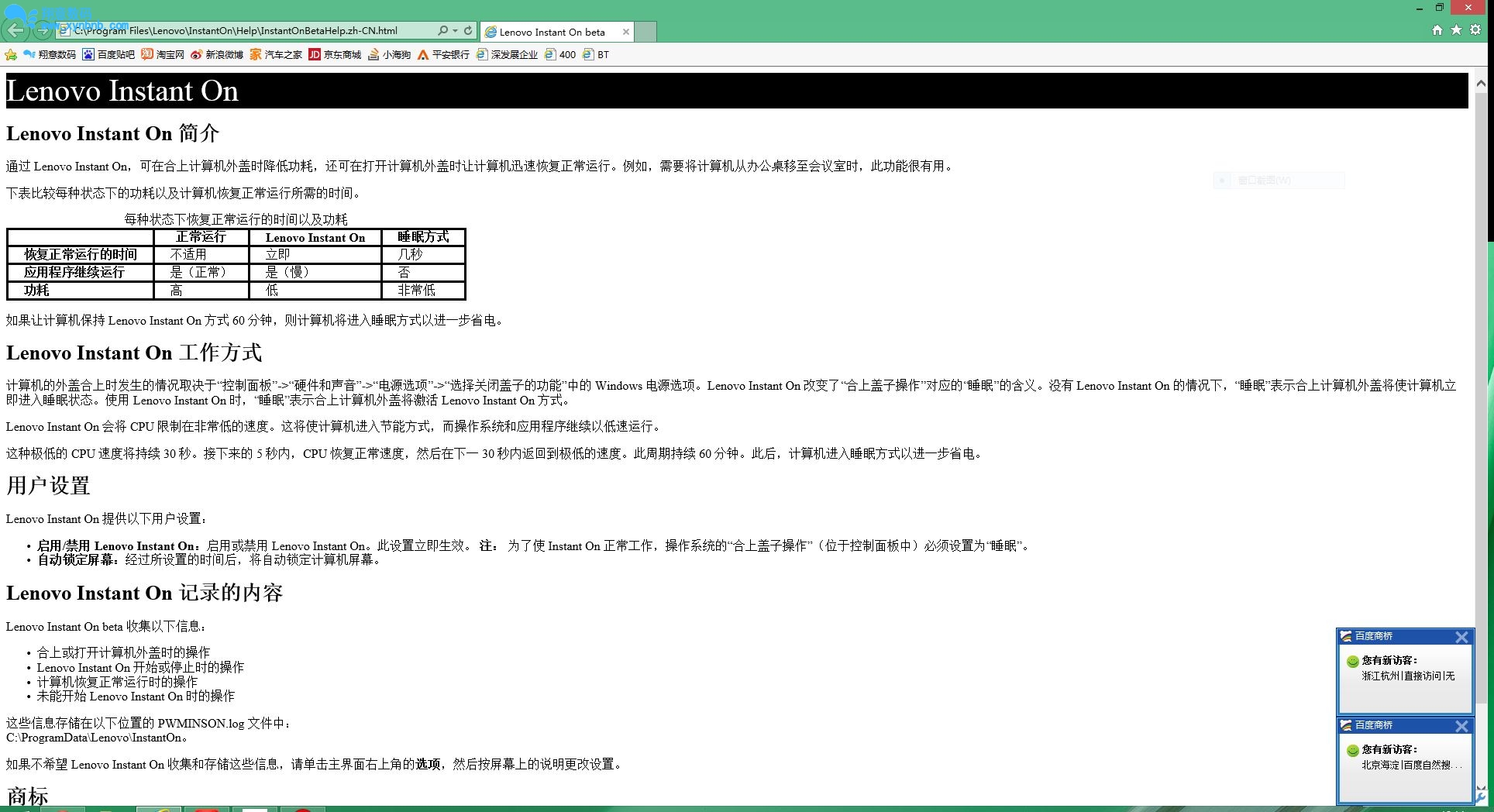Image resolution: width=1494 pixels, height=812 pixels.
Task: Click the black Lenovo Instant On title banner
Action: pos(736,91)
